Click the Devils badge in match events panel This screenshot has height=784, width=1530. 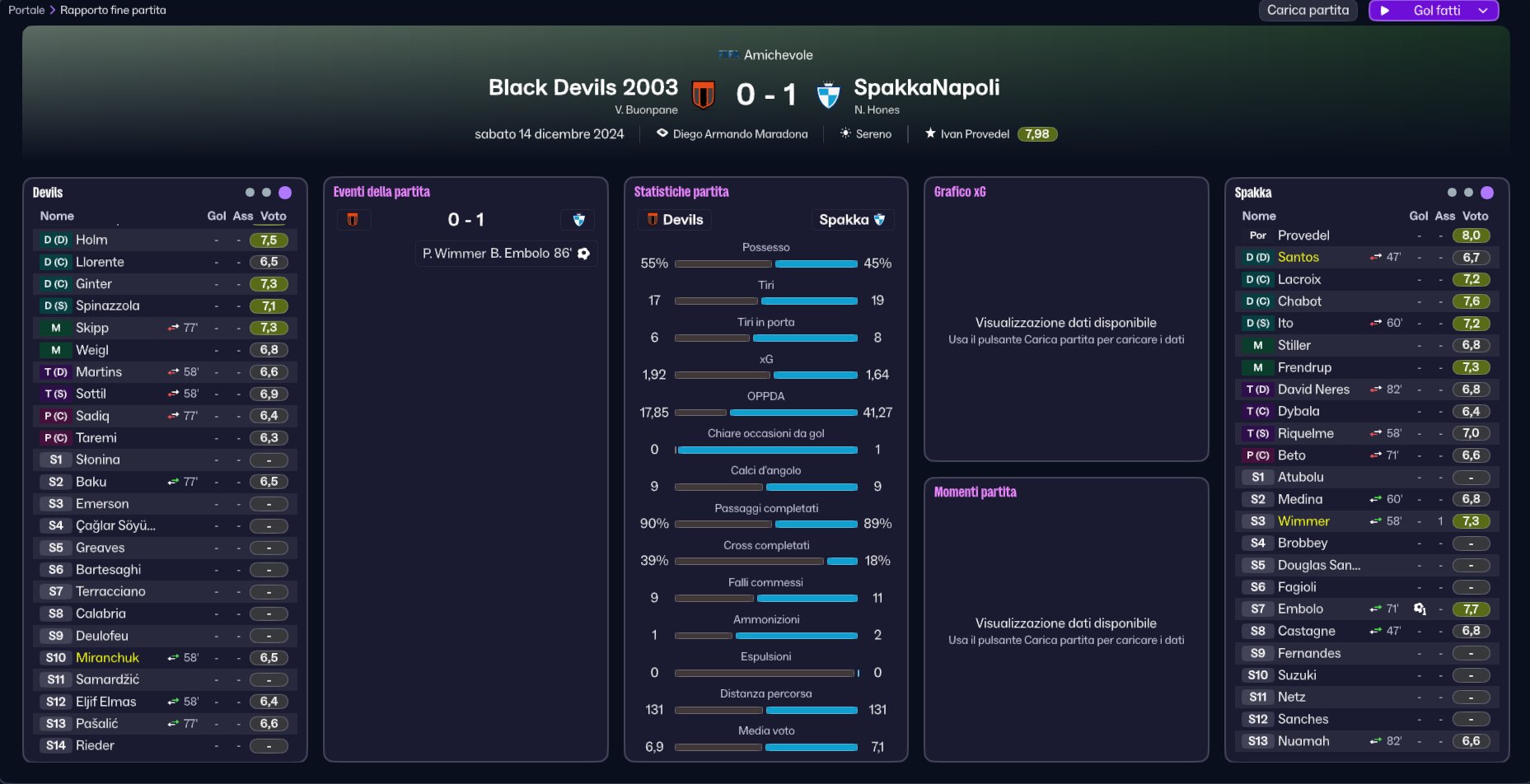pos(353,220)
